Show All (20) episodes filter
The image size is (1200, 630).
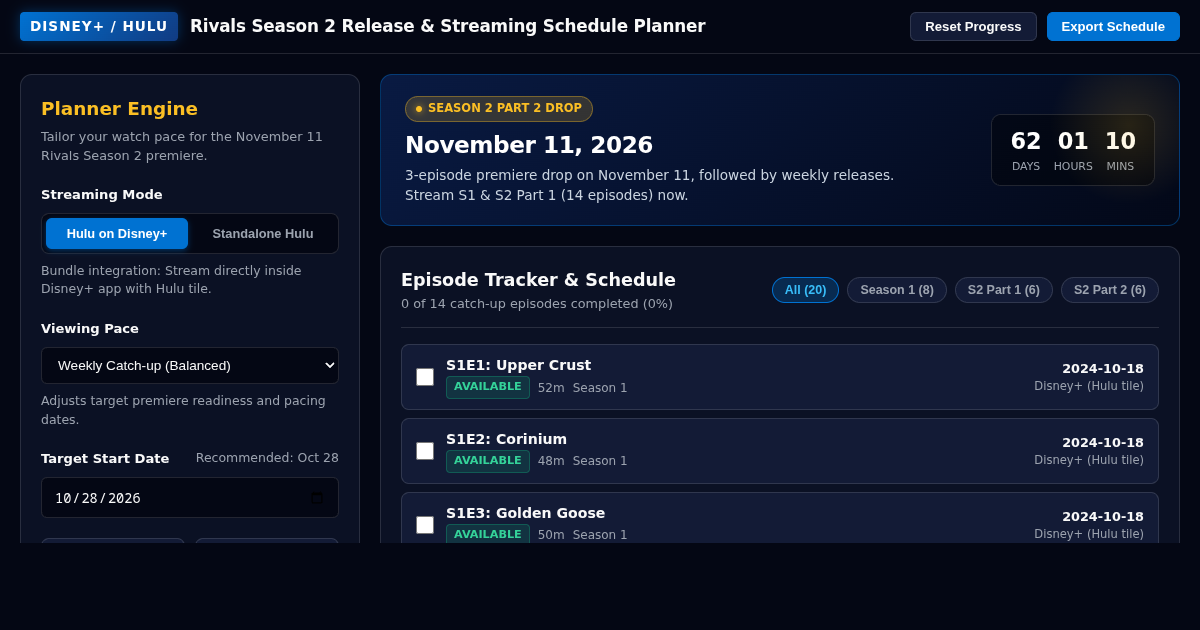(x=805, y=290)
